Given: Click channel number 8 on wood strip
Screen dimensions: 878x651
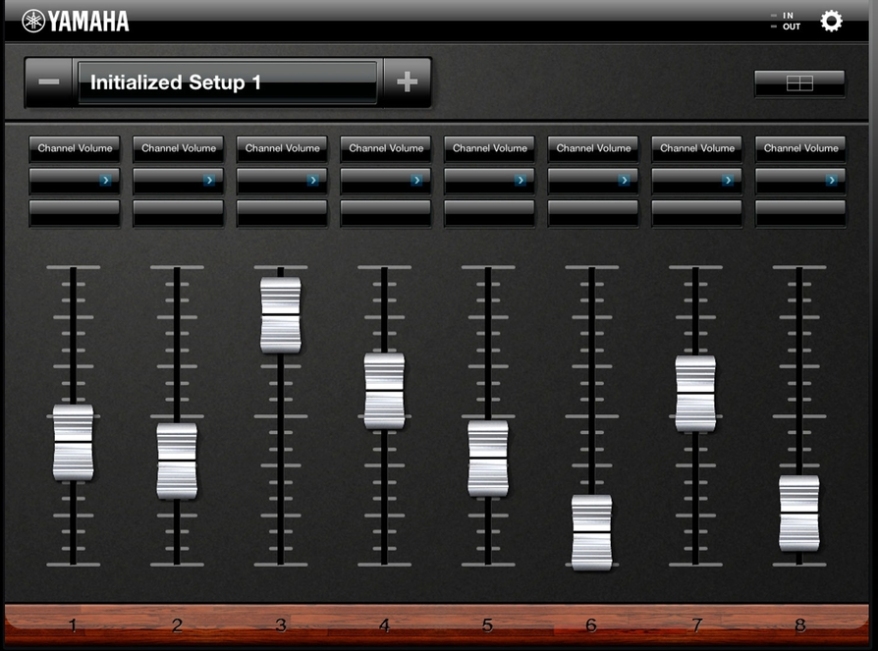Looking at the screenshot, I should [x=800, y=625].
